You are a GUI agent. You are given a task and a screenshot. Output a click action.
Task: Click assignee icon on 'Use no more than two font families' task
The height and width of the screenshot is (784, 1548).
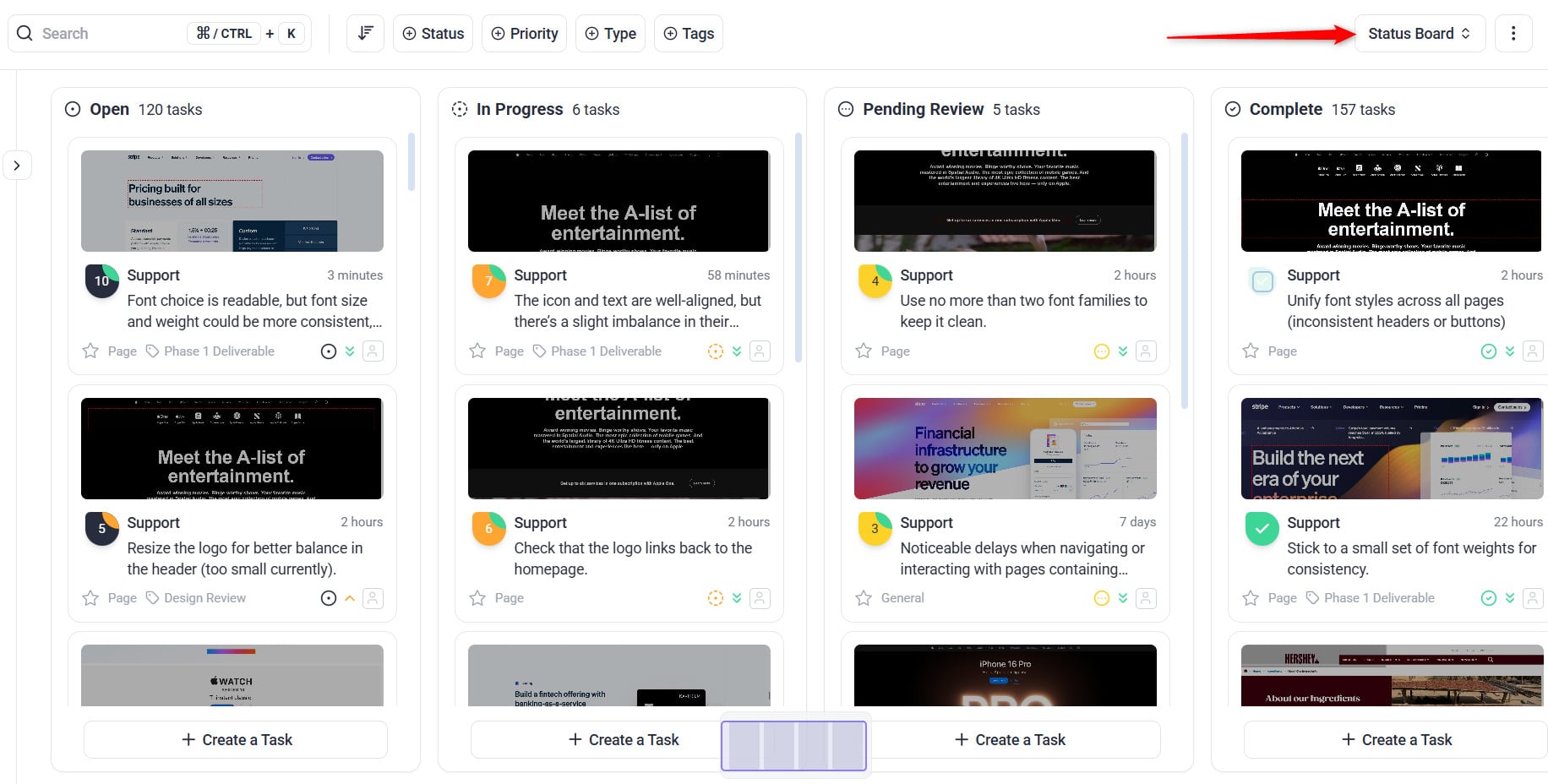point(1146,351)
